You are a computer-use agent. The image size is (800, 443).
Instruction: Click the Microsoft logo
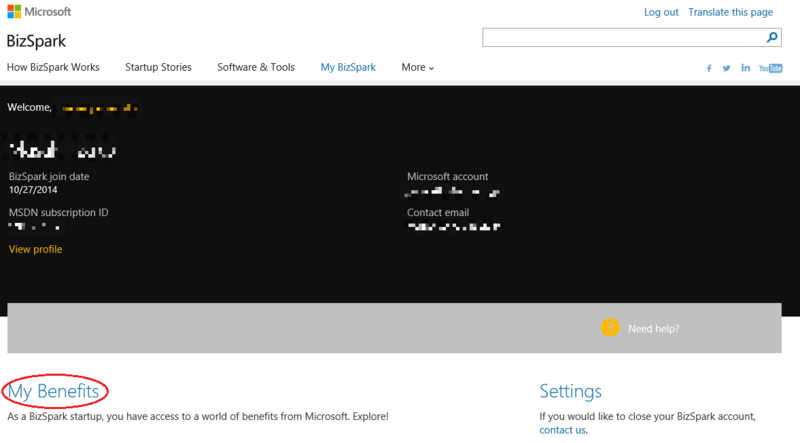[x=39, y=12]
